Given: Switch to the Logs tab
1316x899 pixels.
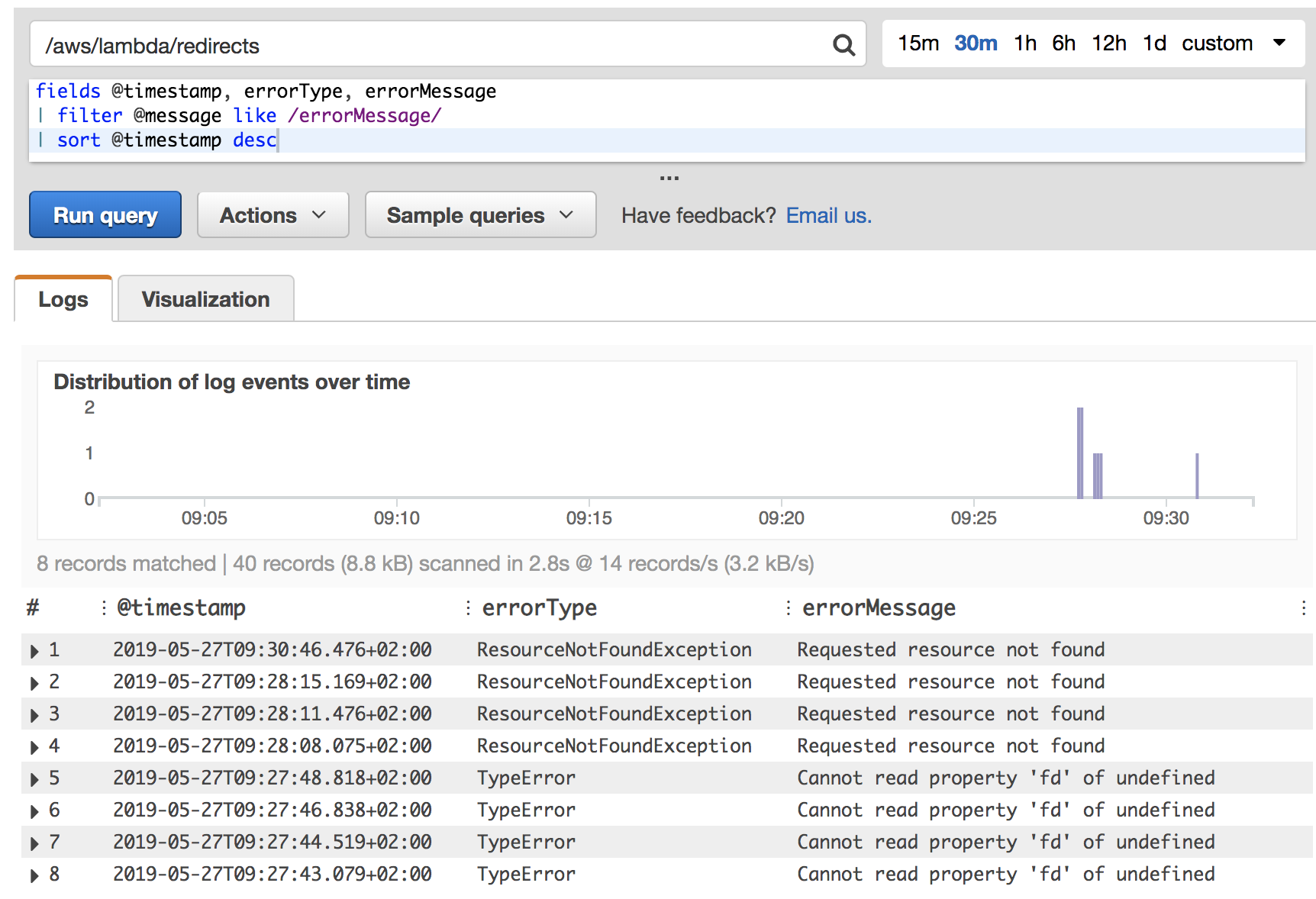Looking at the screenshot, I should [63, 299].
